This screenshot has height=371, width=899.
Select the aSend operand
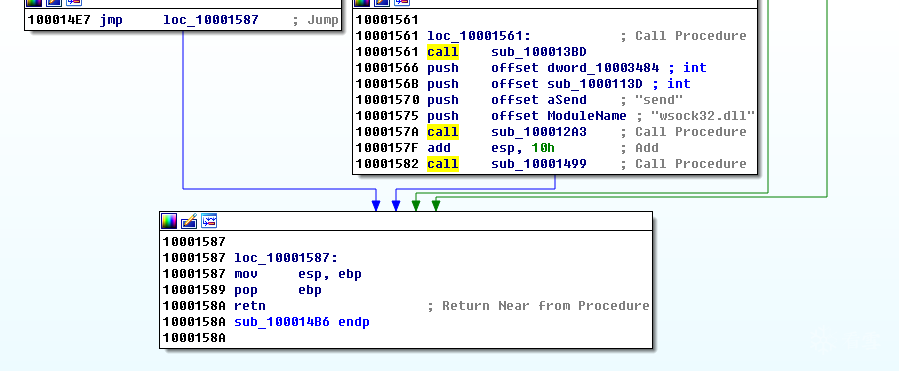[567, 100]
